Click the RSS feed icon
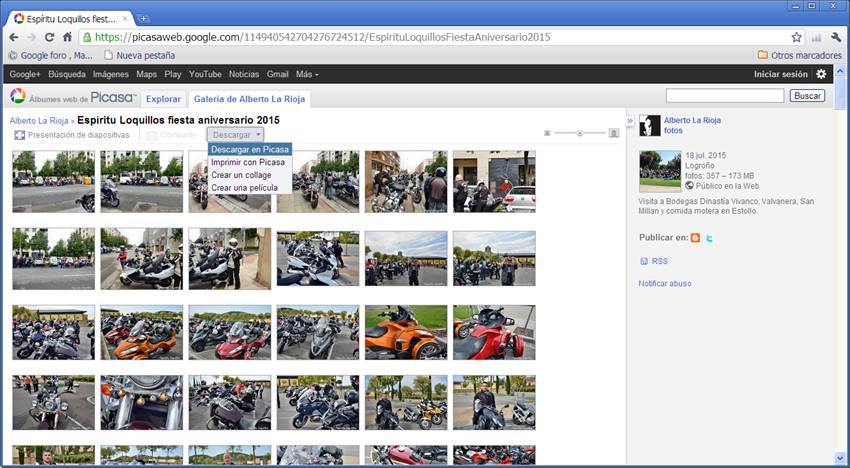The height and width of the screenshot is (468, 850). [x=643, y=261]
